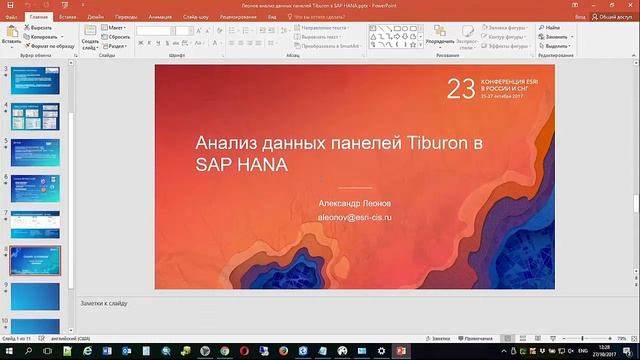Activate Format Painter (Формат по образцу)

[x=49, y=46]
